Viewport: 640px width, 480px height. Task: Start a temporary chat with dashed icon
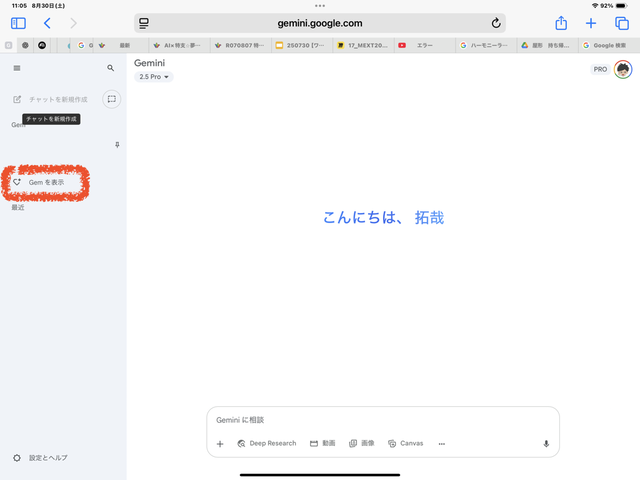[x=111, y=99]
